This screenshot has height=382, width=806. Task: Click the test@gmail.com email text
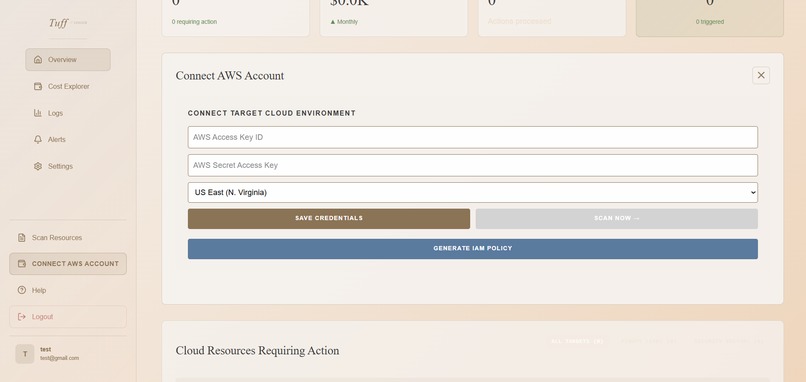point(60,358)
